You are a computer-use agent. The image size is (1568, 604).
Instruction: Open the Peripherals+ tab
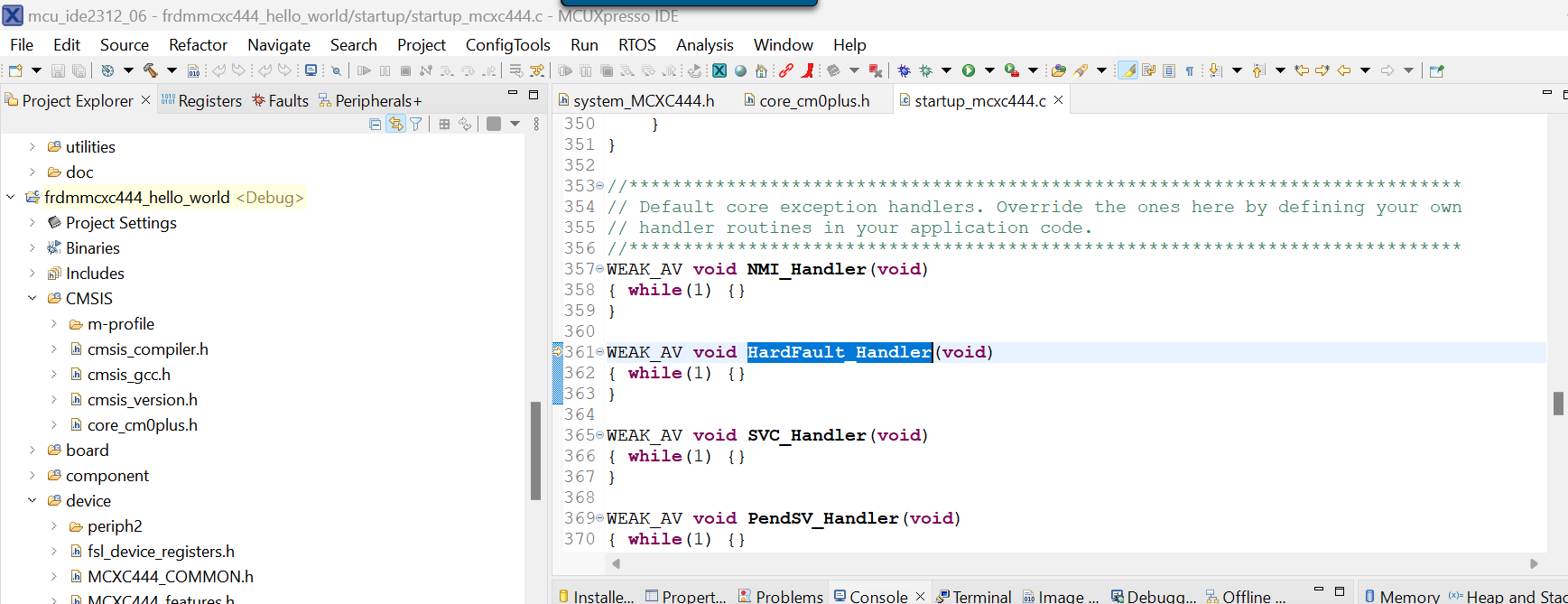[370, 101]
